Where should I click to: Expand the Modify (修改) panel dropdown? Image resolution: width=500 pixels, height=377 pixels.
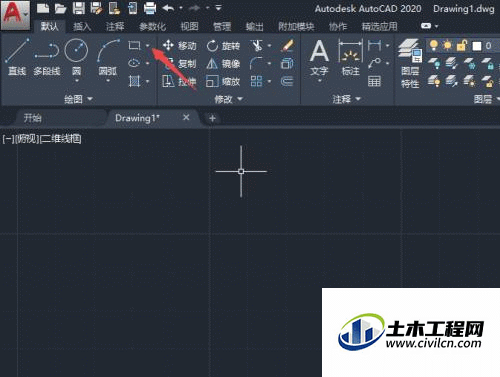click(229, 99)
